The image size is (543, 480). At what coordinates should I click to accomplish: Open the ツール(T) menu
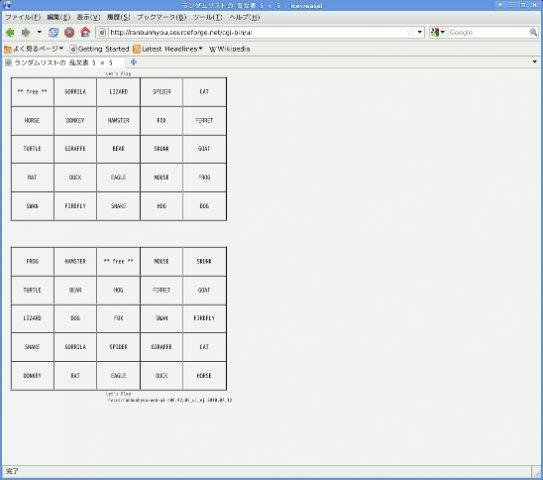[x=207, y=17]
